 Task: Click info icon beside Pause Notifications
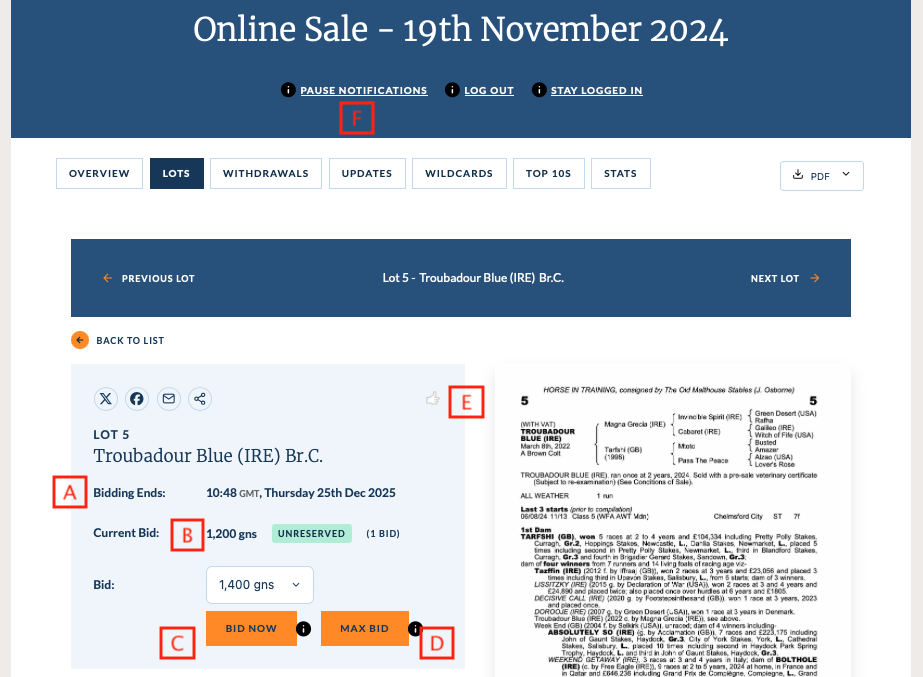288,91
